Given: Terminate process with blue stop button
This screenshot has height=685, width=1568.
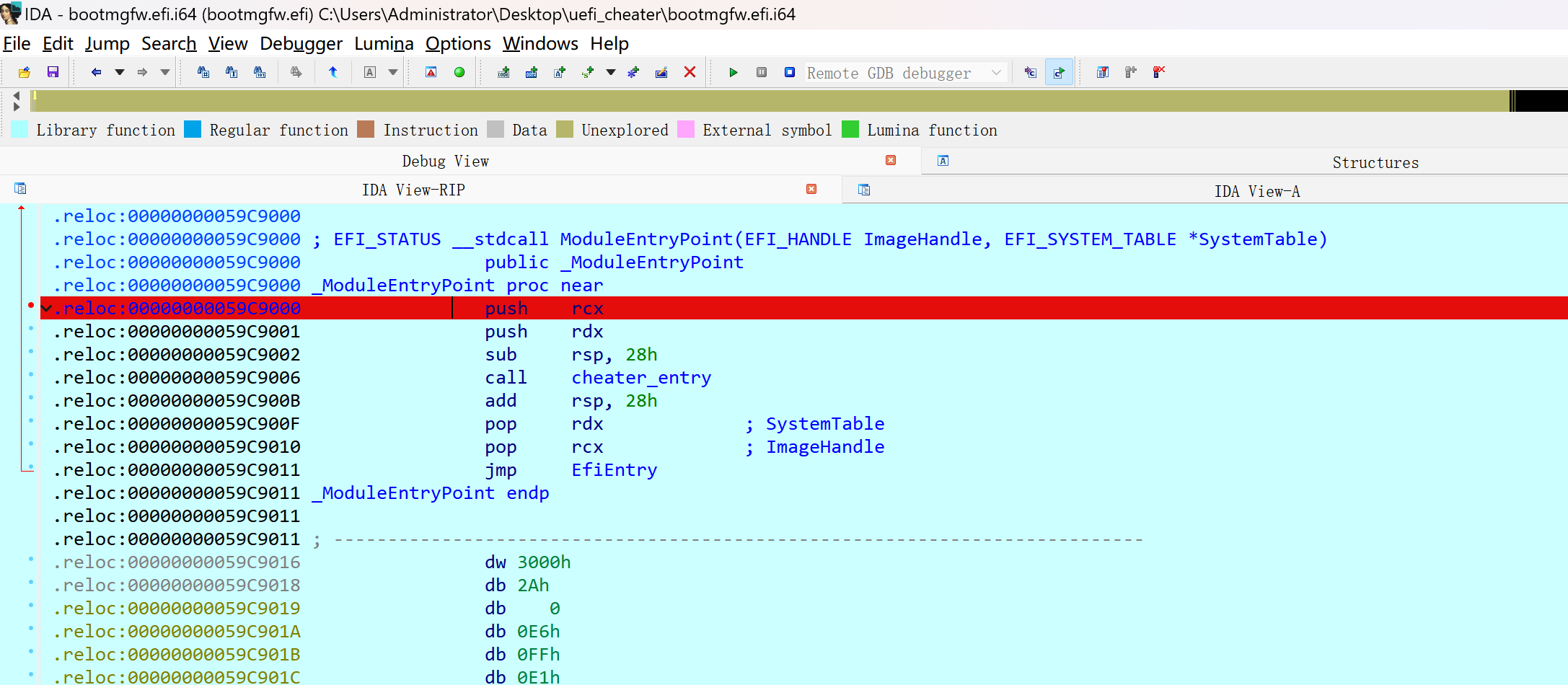Looking at the screenshot, I should point(790,72).
